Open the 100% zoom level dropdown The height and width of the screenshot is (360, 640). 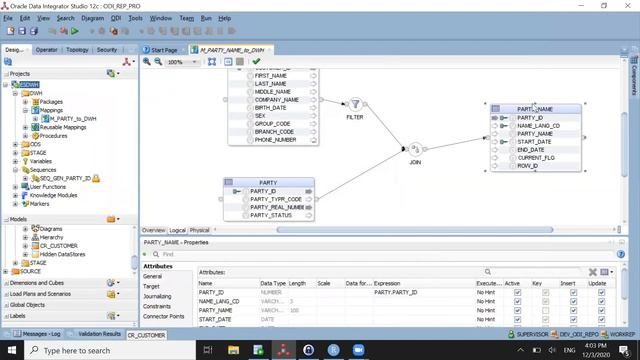tap(194, 62)
